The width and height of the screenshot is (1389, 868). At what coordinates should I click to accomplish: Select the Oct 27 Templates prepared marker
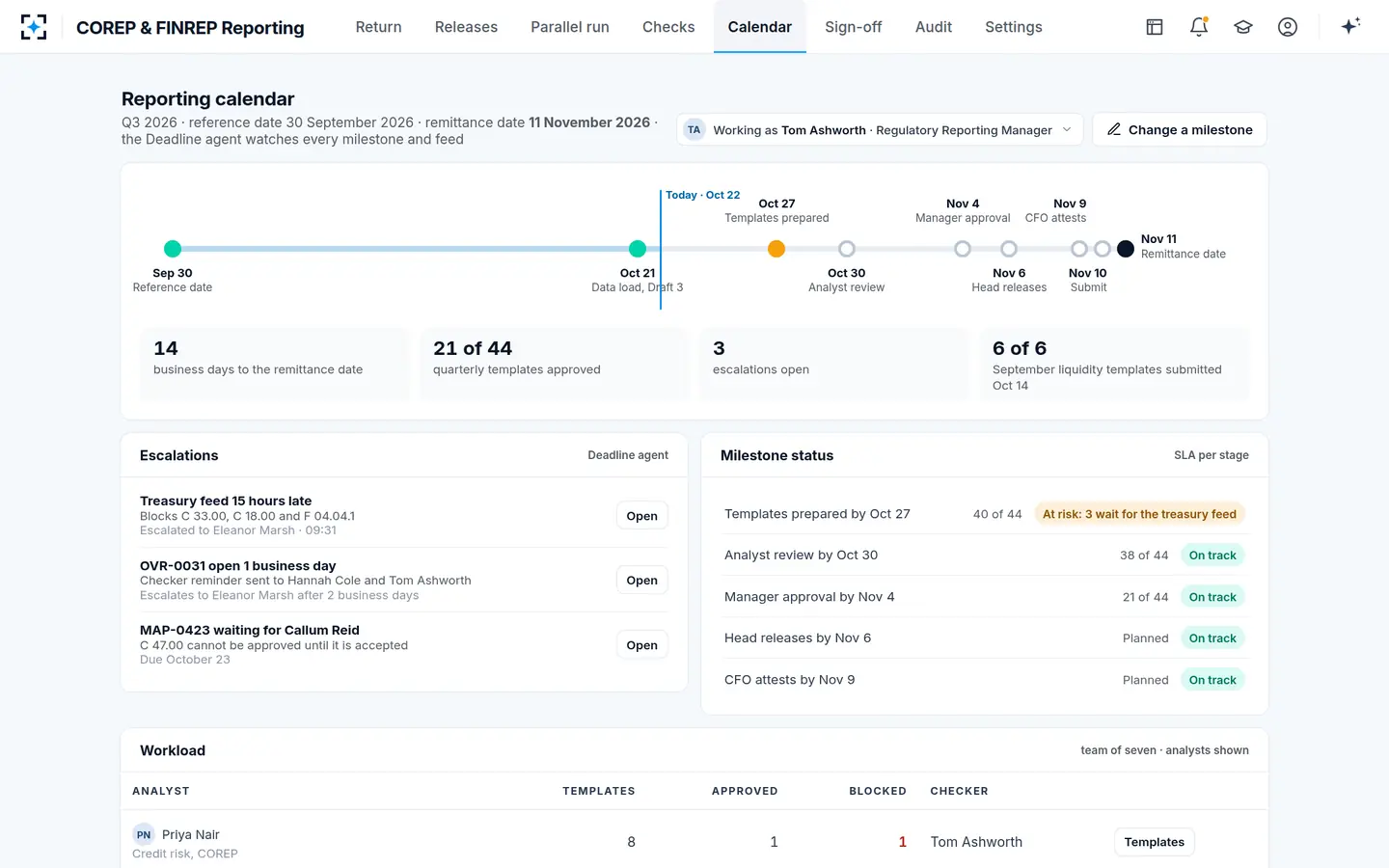776,249
